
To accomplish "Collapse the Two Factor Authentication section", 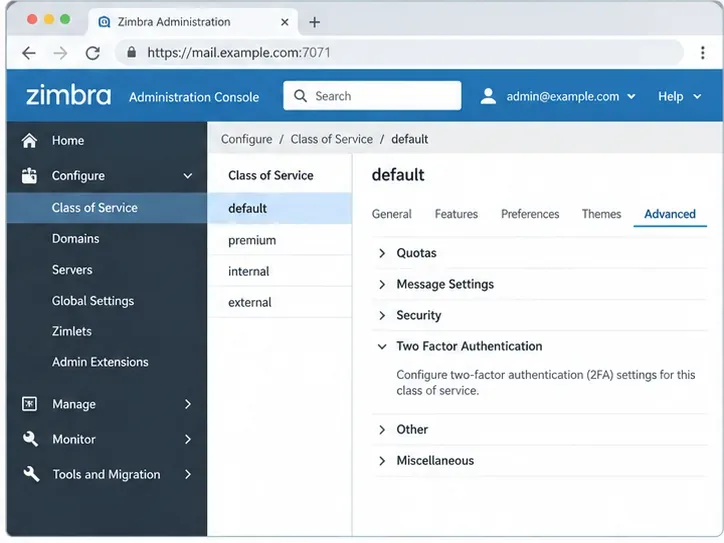I will [x=539, y=346].
